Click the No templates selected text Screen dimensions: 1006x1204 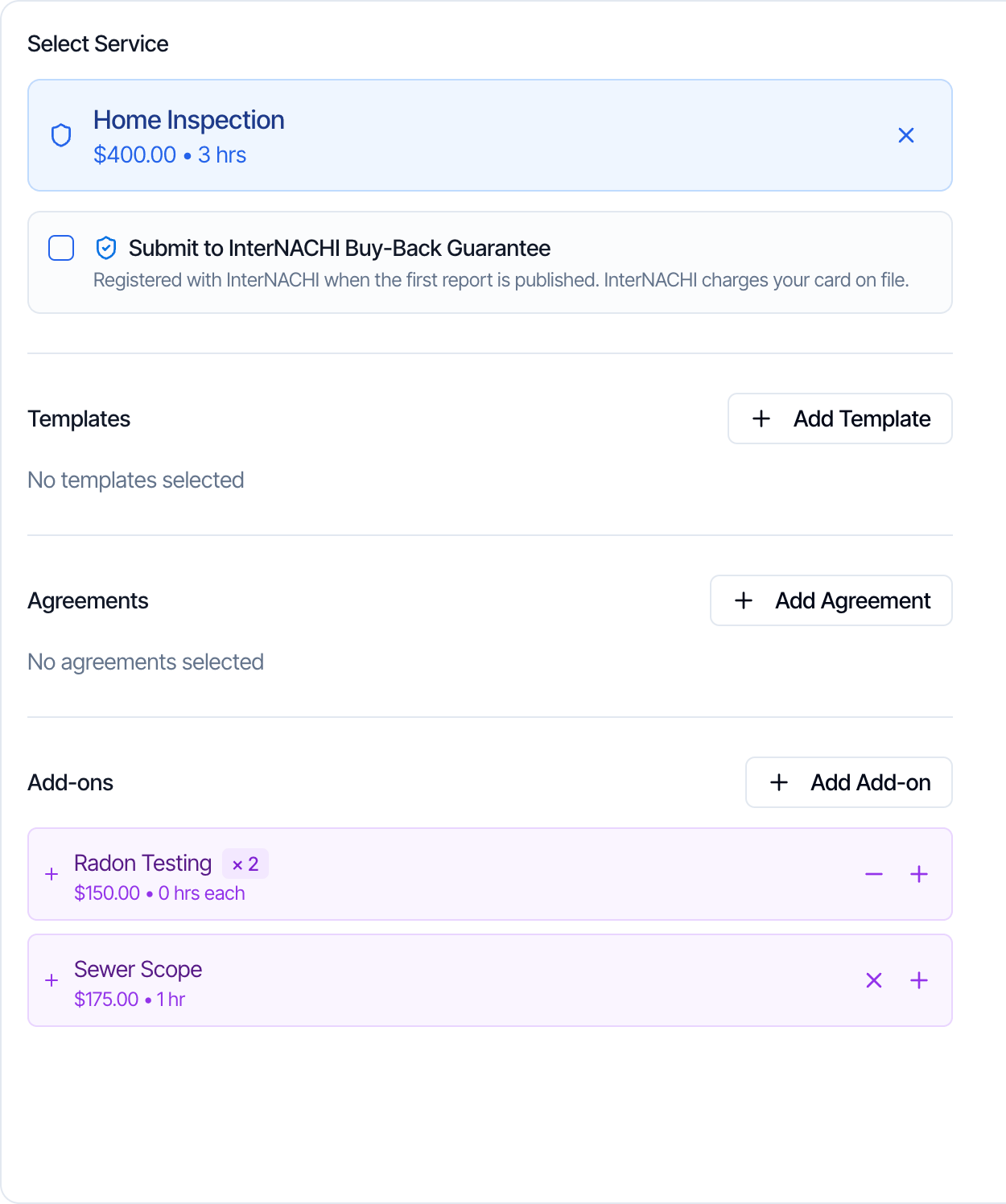pos(136,480)
